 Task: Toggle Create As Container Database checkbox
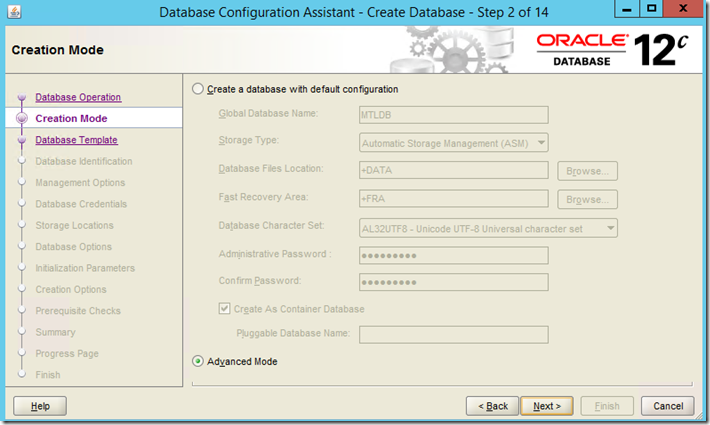coord(224,309)
